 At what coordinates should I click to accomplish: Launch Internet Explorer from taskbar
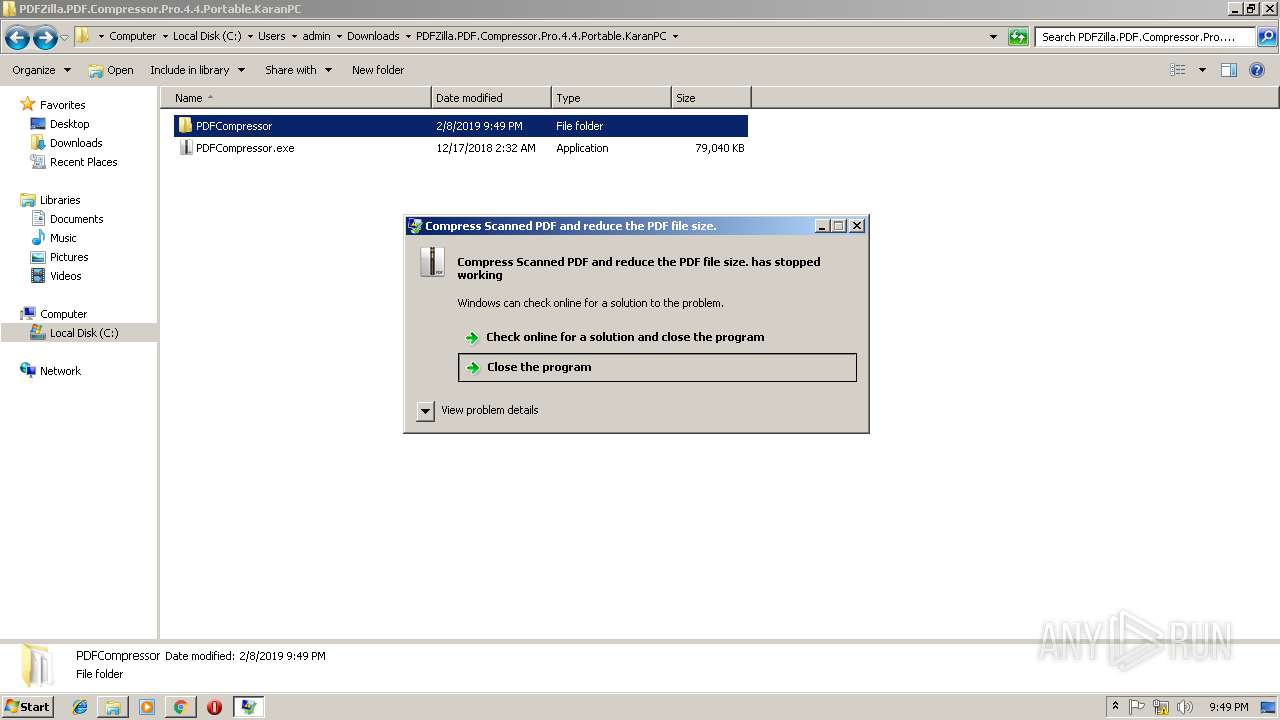click(x=80, y=707)
